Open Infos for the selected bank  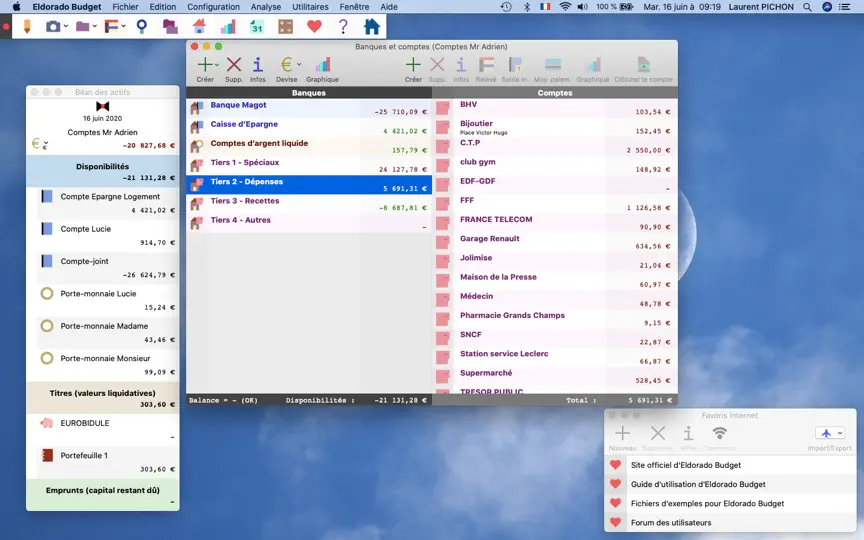point(257,69)
